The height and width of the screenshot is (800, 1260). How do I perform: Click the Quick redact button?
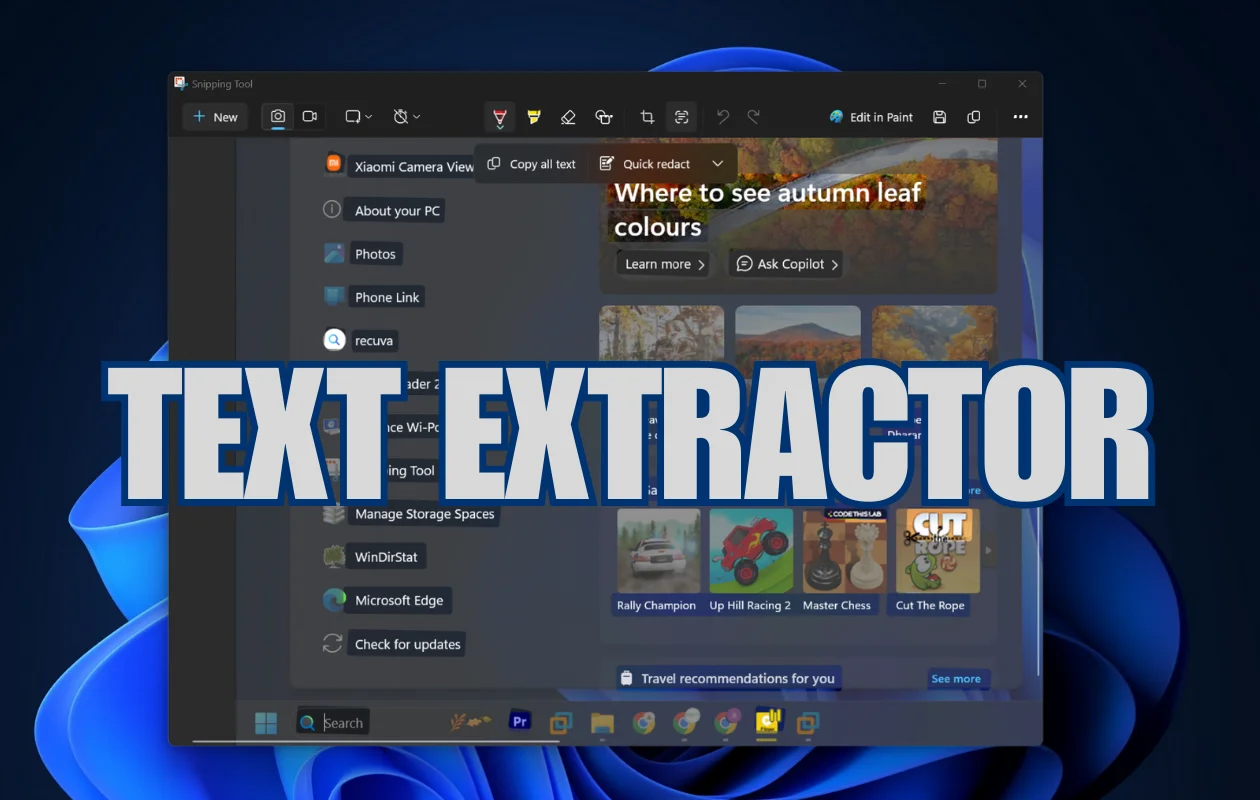[645, 164]
